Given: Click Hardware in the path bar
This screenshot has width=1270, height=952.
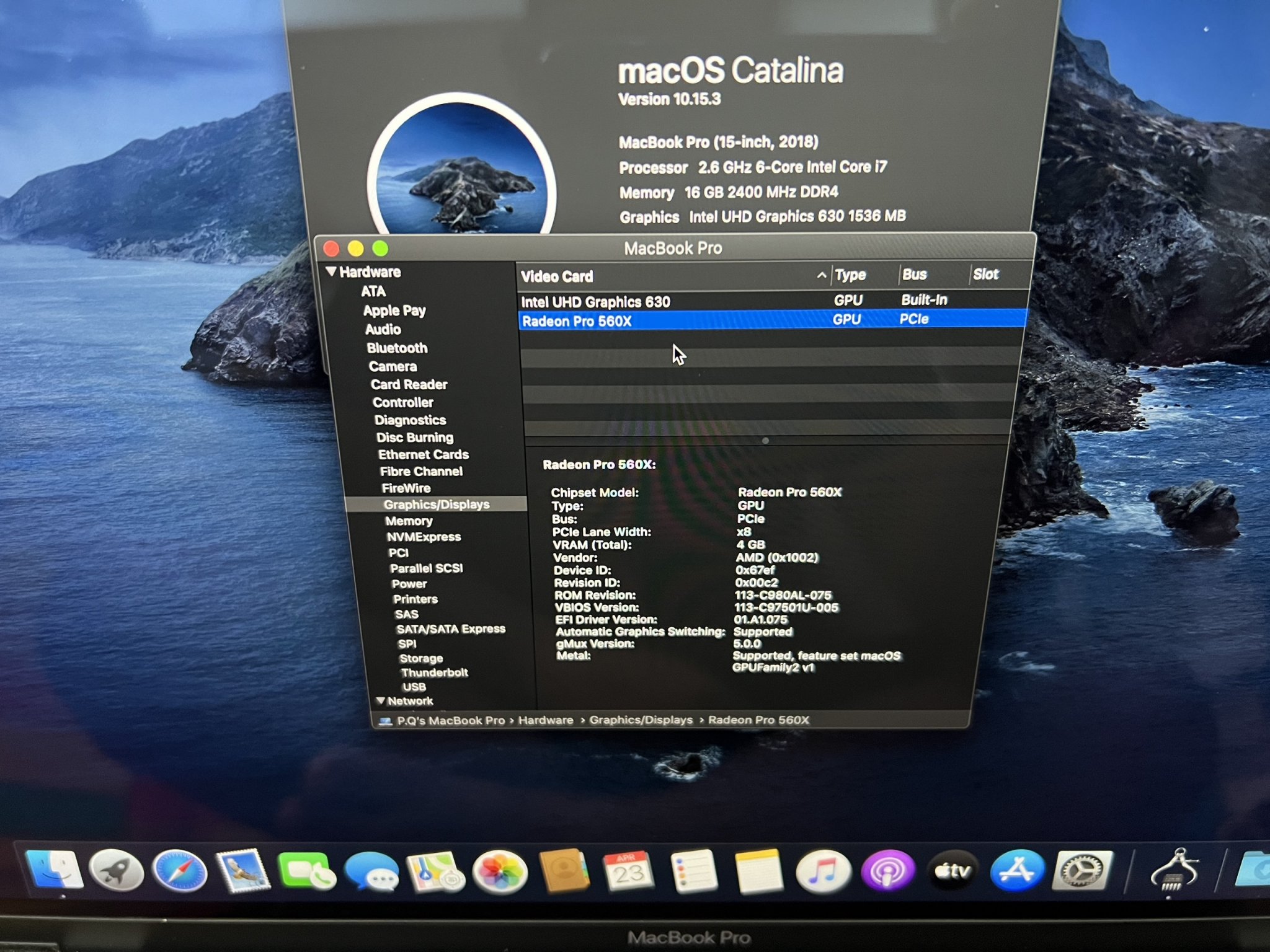Looking at the screenshot, I should pyautogui.click(x=546, y=720).
